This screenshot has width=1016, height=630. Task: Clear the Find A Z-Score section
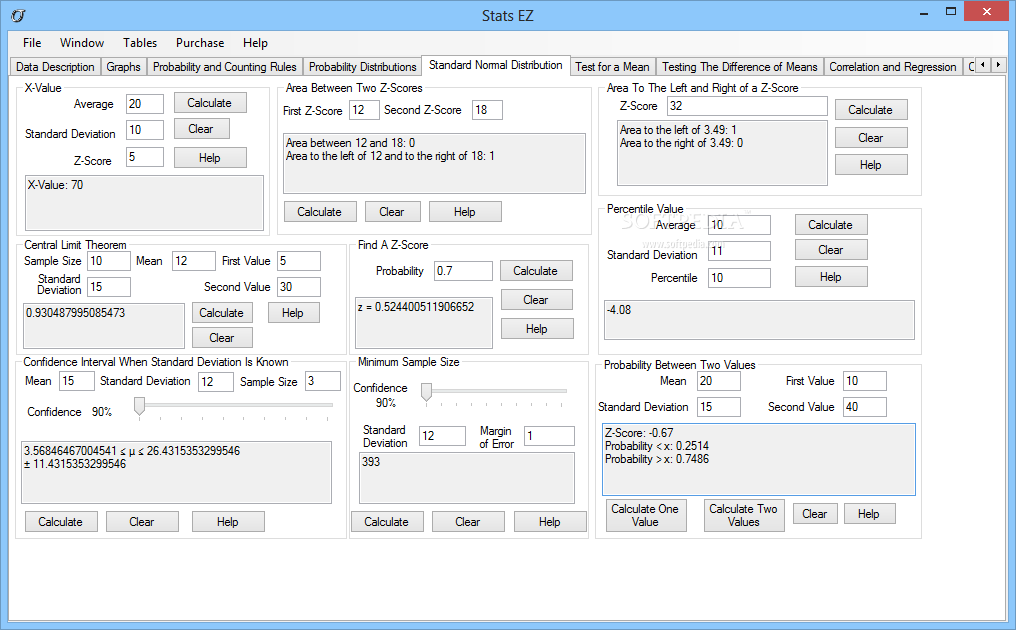click(x=536, y=299)
